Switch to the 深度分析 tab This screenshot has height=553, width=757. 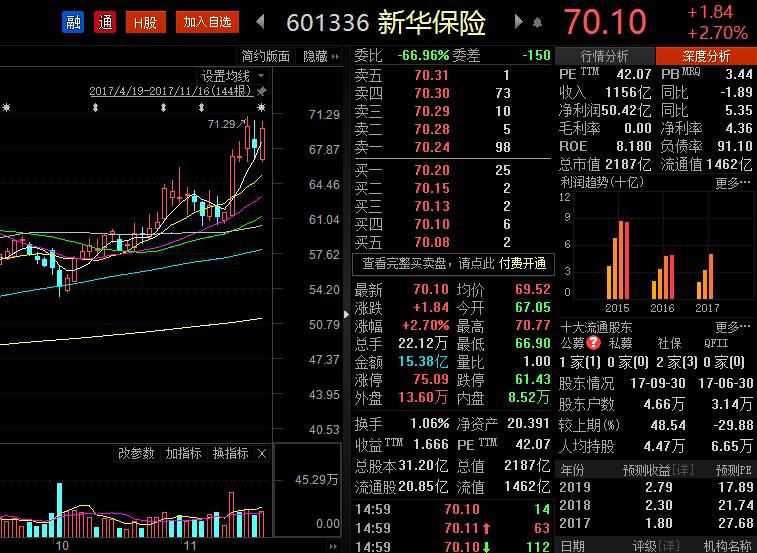706,56
